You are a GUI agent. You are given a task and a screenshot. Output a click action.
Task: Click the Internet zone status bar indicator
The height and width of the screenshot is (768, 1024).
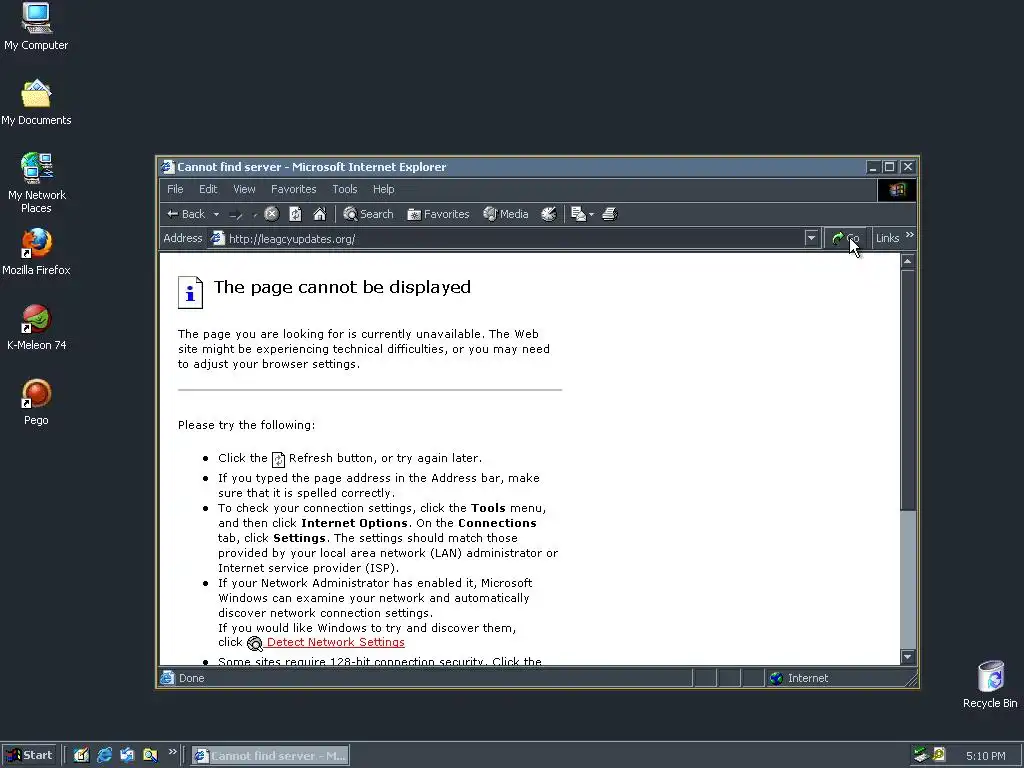(798, 679)
